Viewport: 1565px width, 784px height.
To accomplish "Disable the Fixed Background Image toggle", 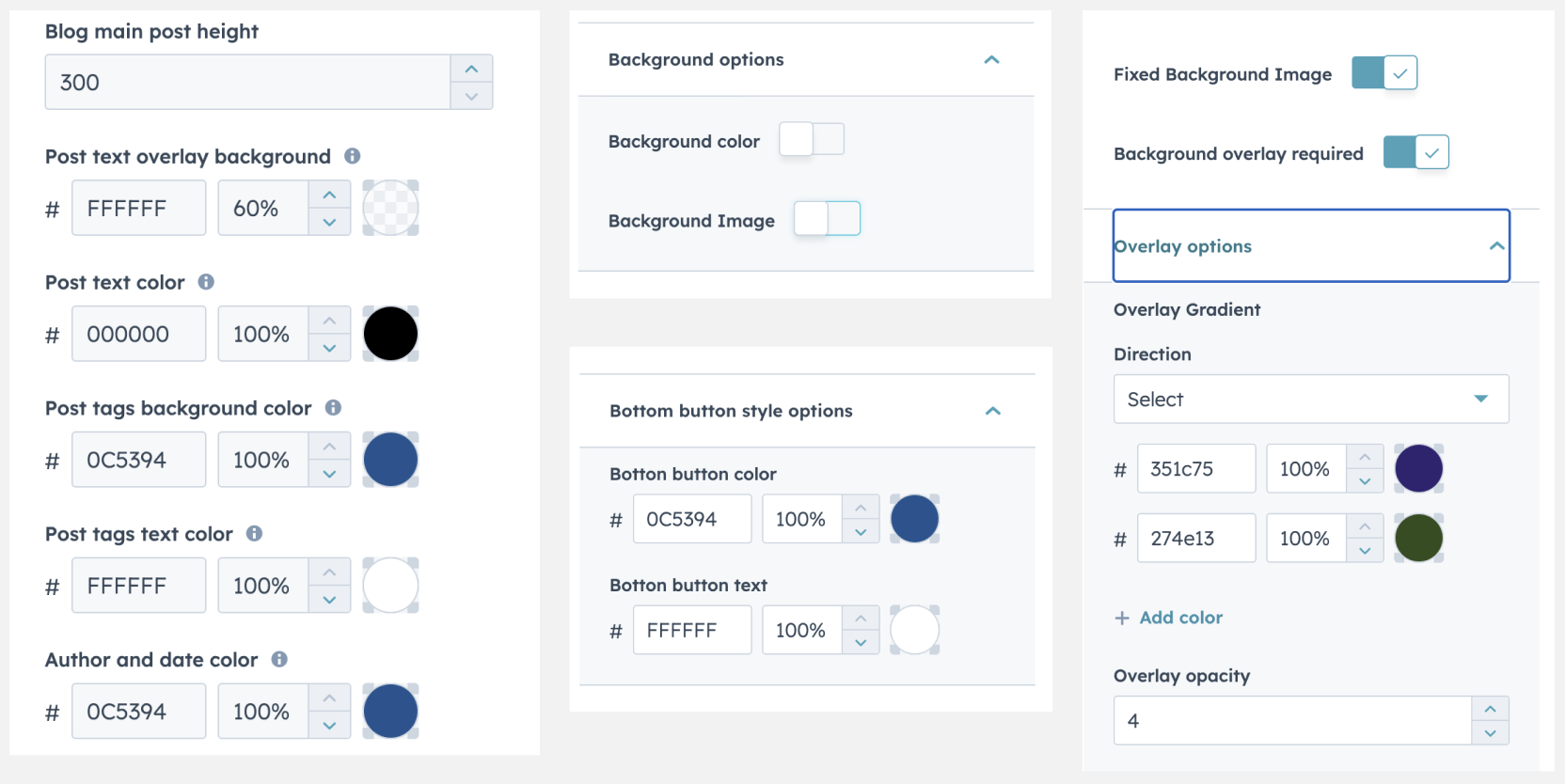I will point(1383,73).
